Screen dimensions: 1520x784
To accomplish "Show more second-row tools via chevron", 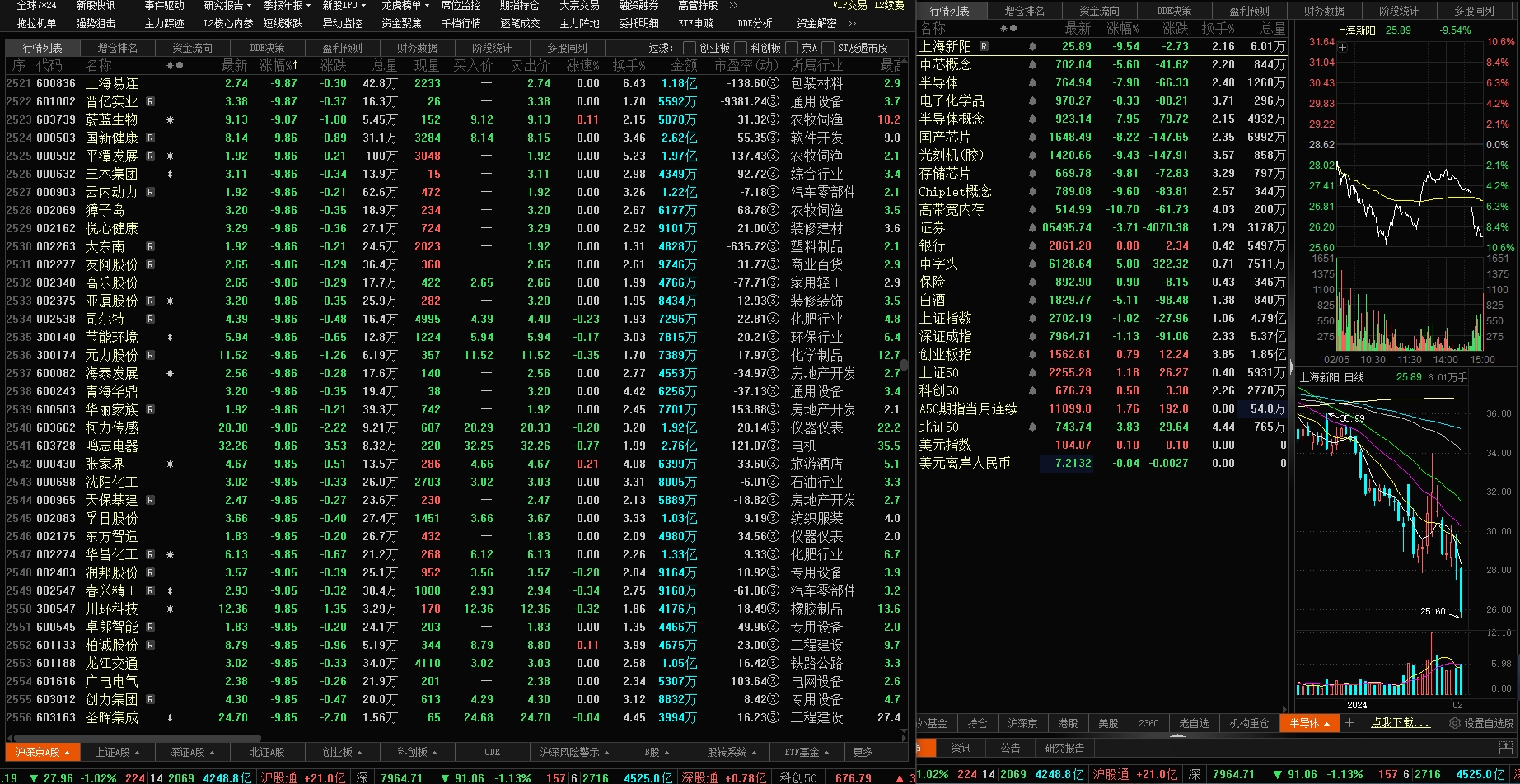I will coord(852,23).
